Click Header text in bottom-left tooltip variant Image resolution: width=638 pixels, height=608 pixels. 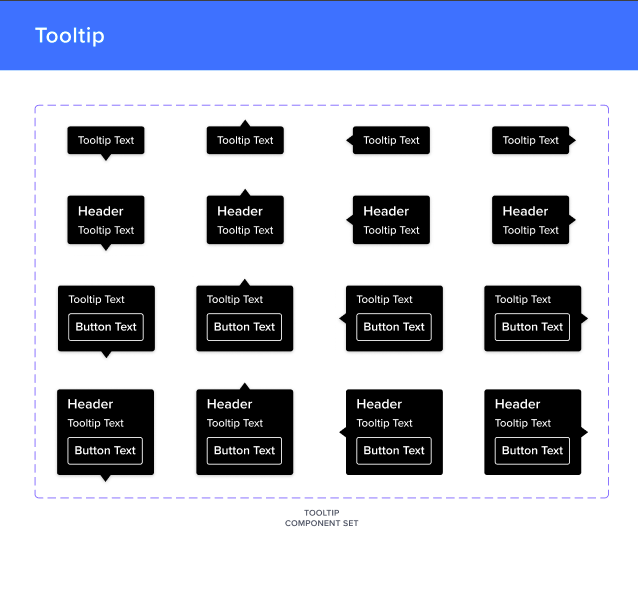point(90,404)
